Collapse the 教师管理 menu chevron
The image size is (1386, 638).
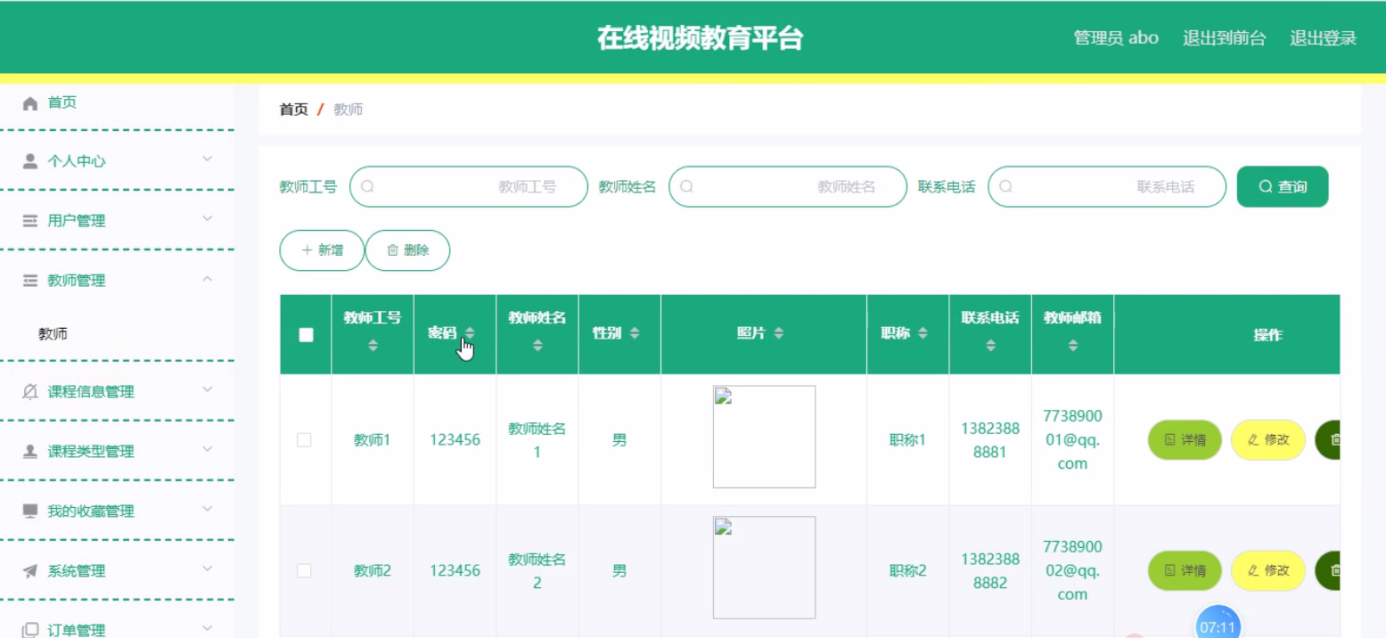tap(207, 279)
